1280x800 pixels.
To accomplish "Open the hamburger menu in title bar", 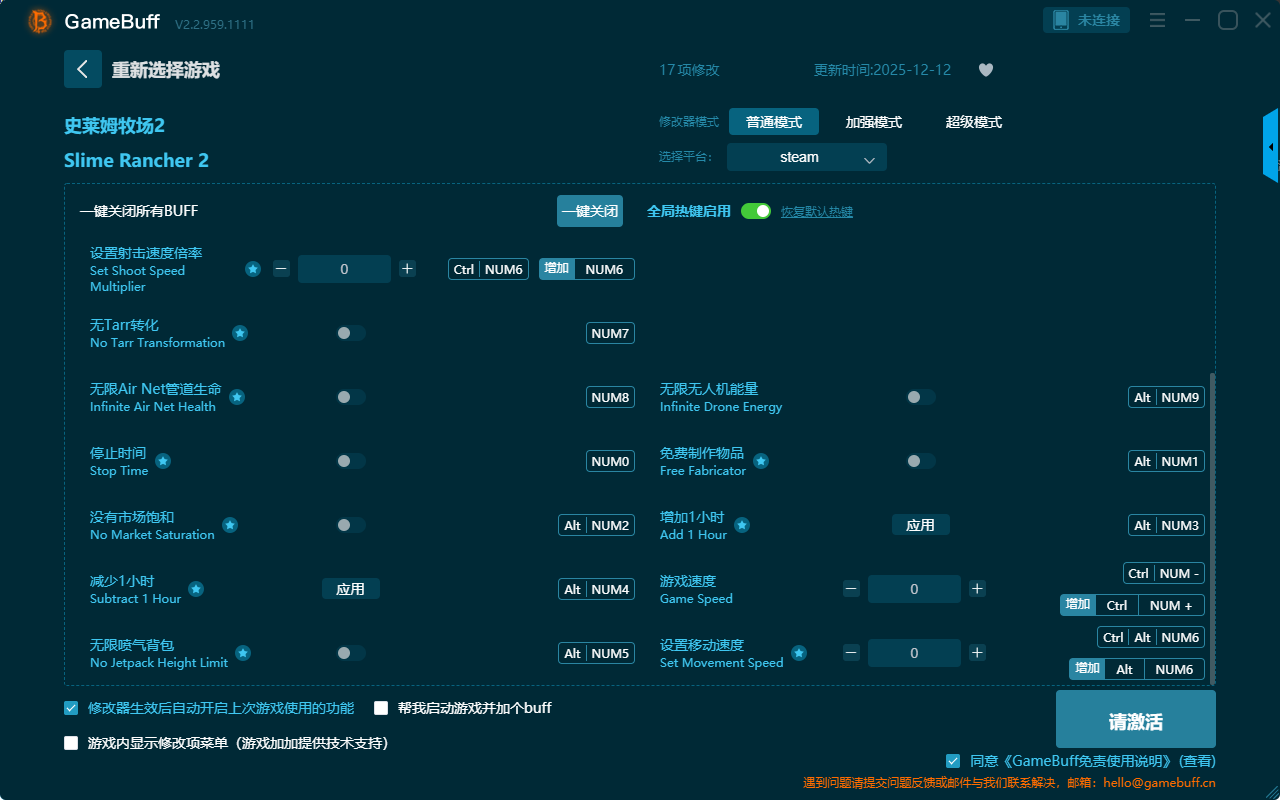I will (x=1157, y=20).
